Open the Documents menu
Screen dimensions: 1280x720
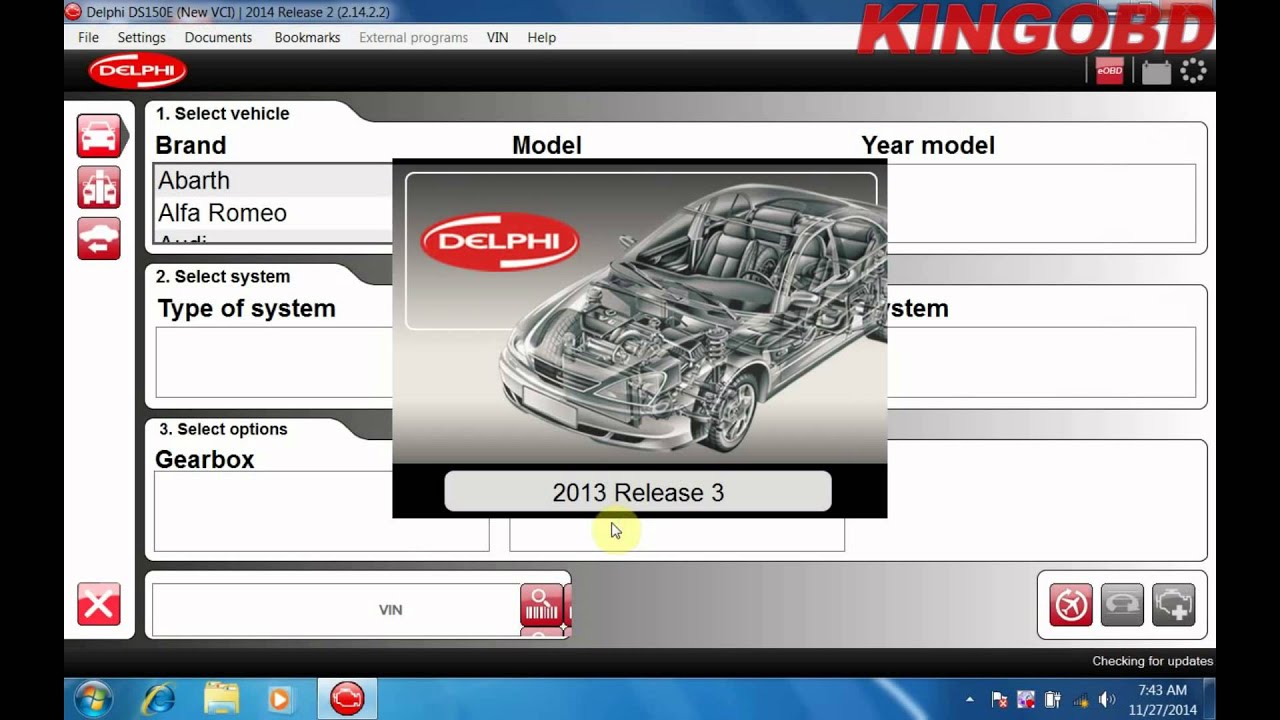click(218, 37)
